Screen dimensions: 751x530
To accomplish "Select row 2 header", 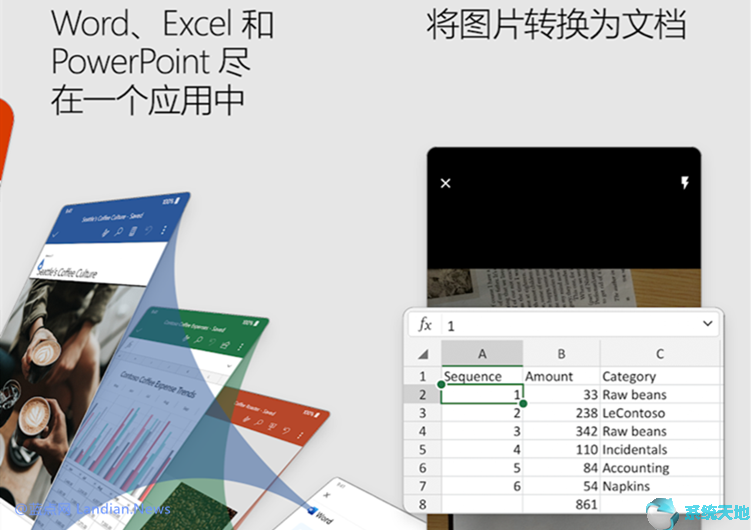I will click(422, 395).
